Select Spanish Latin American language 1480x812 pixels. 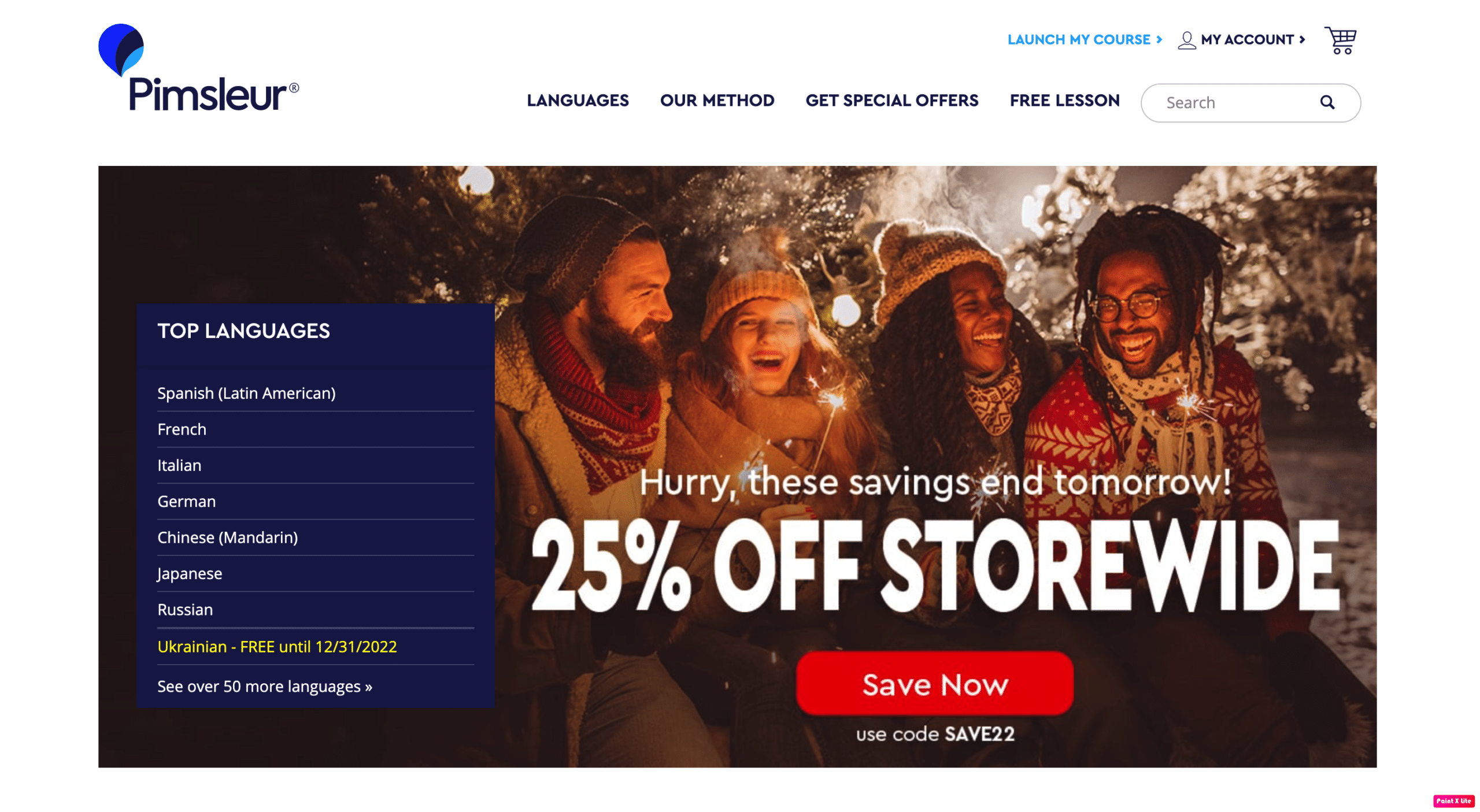(246, 392)
